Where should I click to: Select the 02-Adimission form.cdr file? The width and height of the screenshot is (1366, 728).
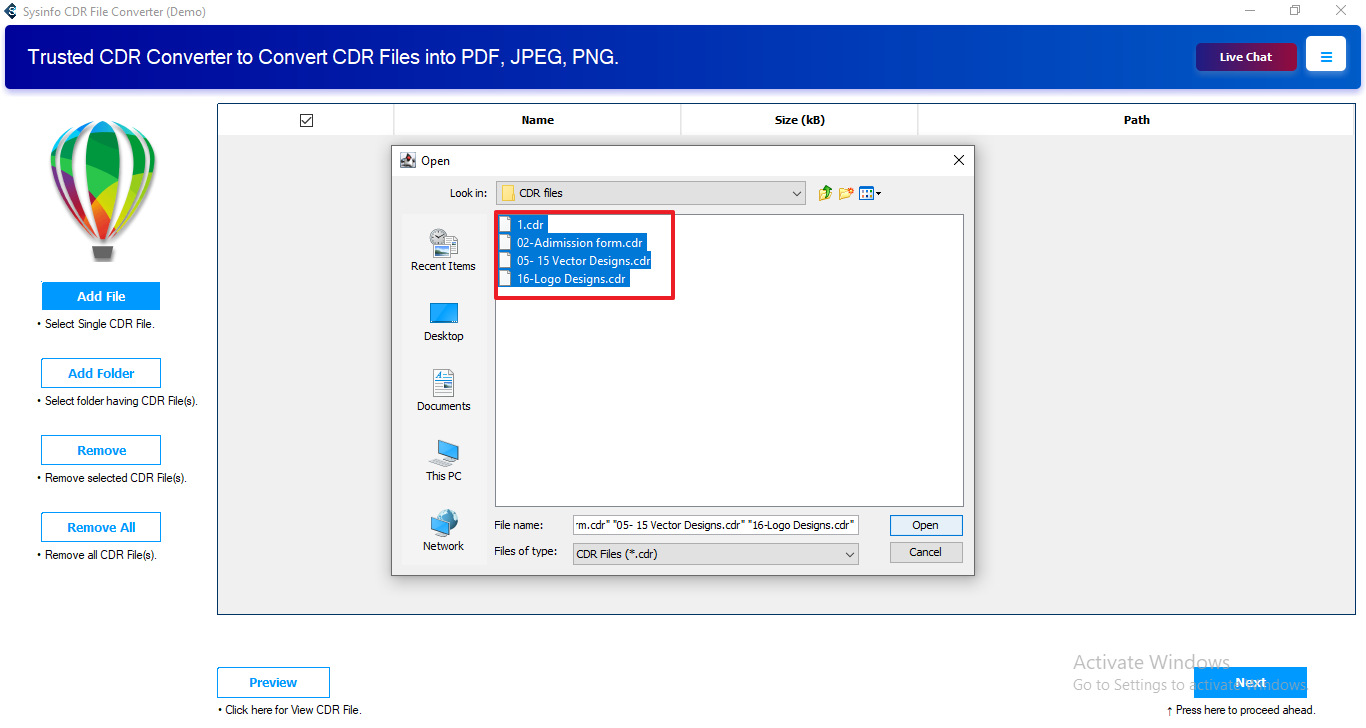(579, 243)
